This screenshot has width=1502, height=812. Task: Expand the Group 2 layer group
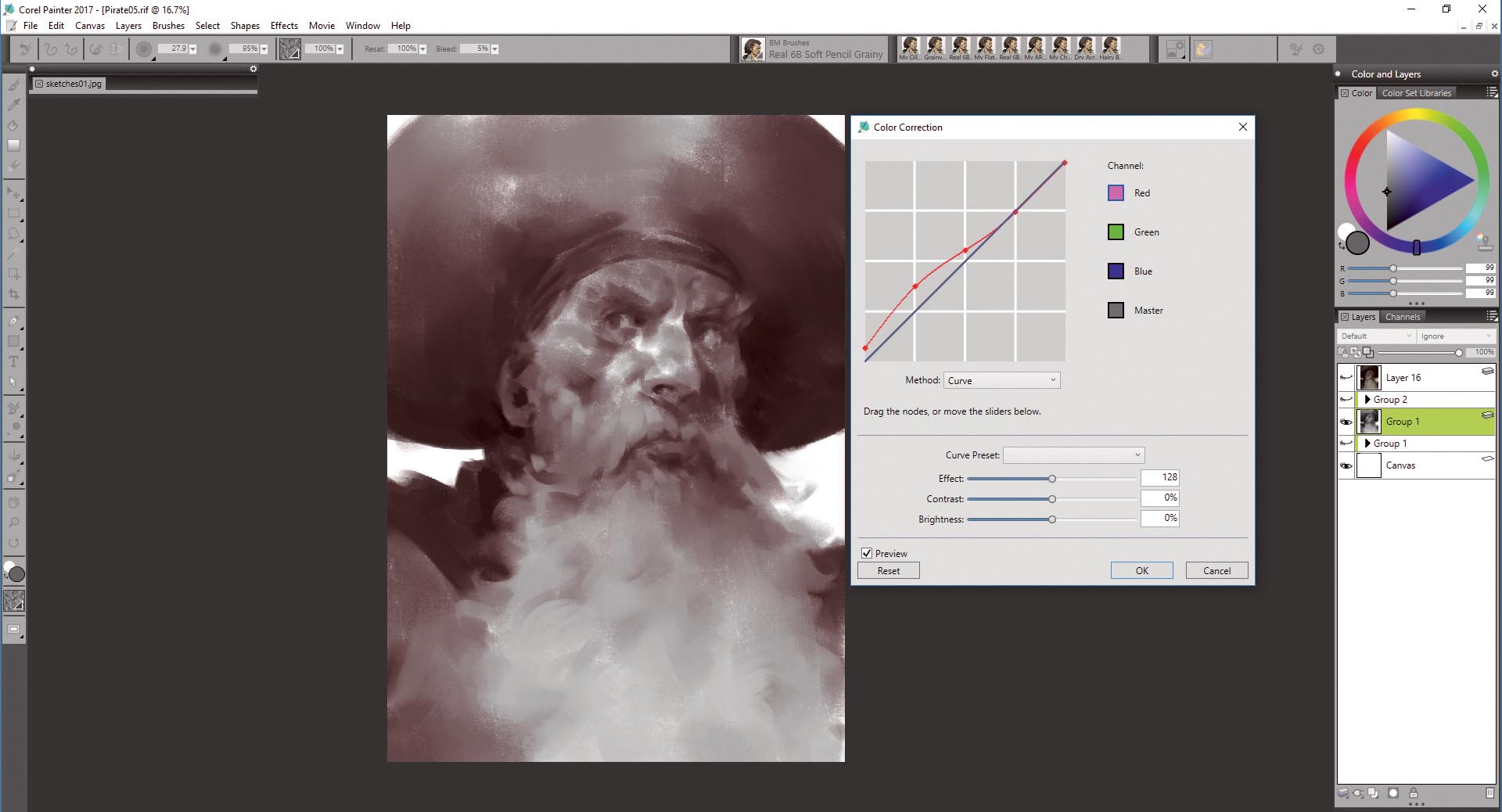[1367, 400]
